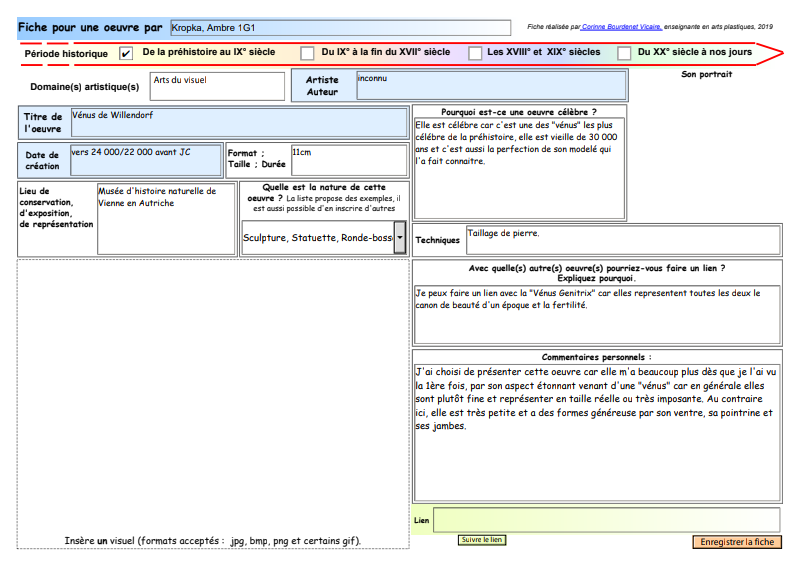
Task: Click the empty Insère un visuel image area
Action: pyautogui.click(x=212, y=395)
